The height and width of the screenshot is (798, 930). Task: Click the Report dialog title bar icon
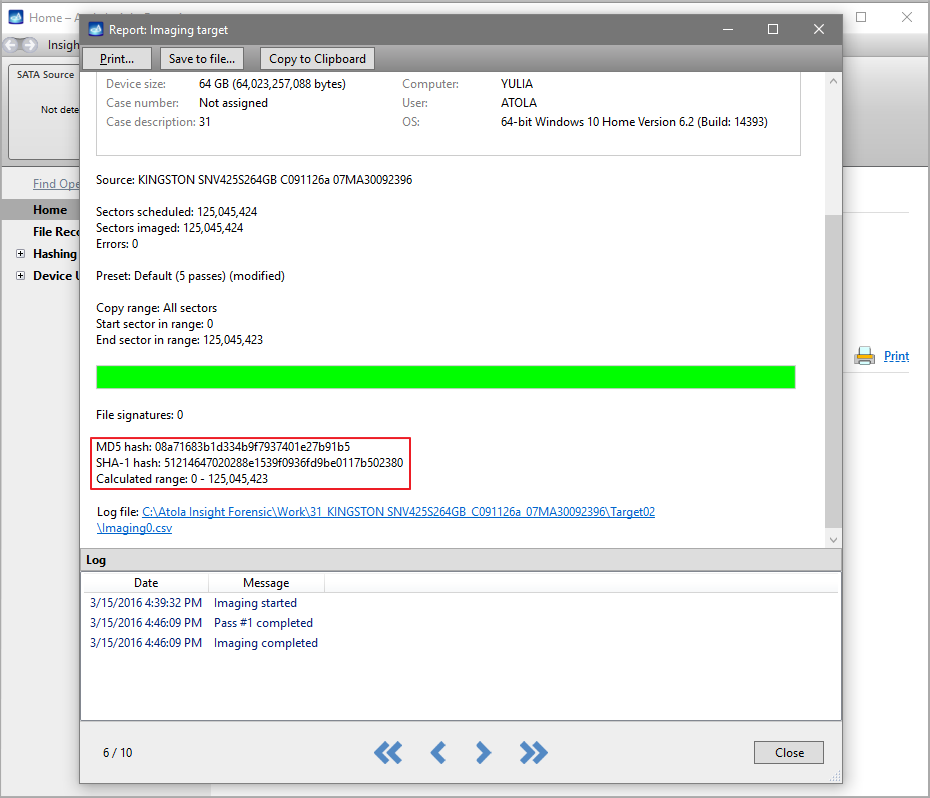pyautogui.click(x=95, y=30)
